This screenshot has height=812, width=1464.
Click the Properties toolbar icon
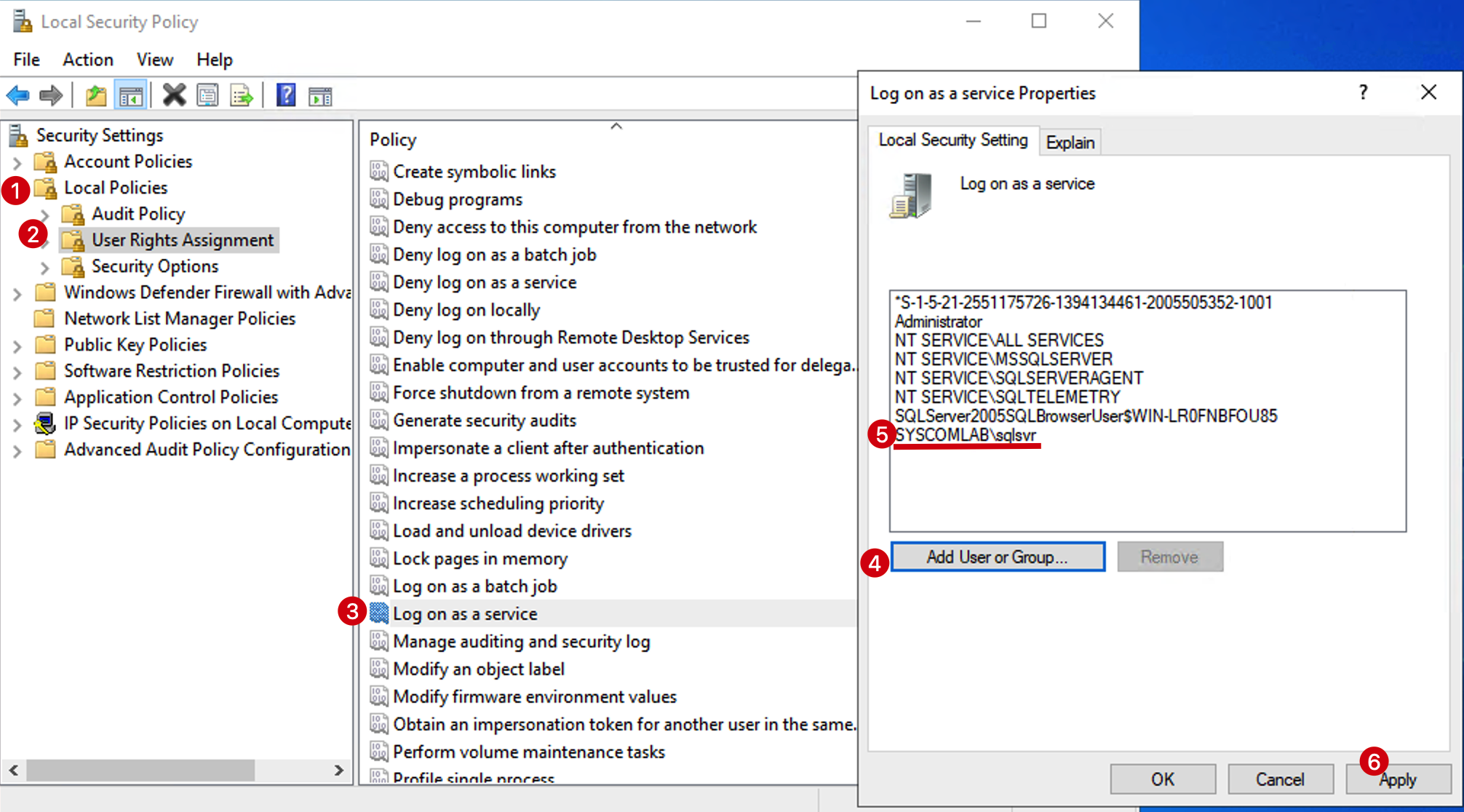click(x=208, y=95)
